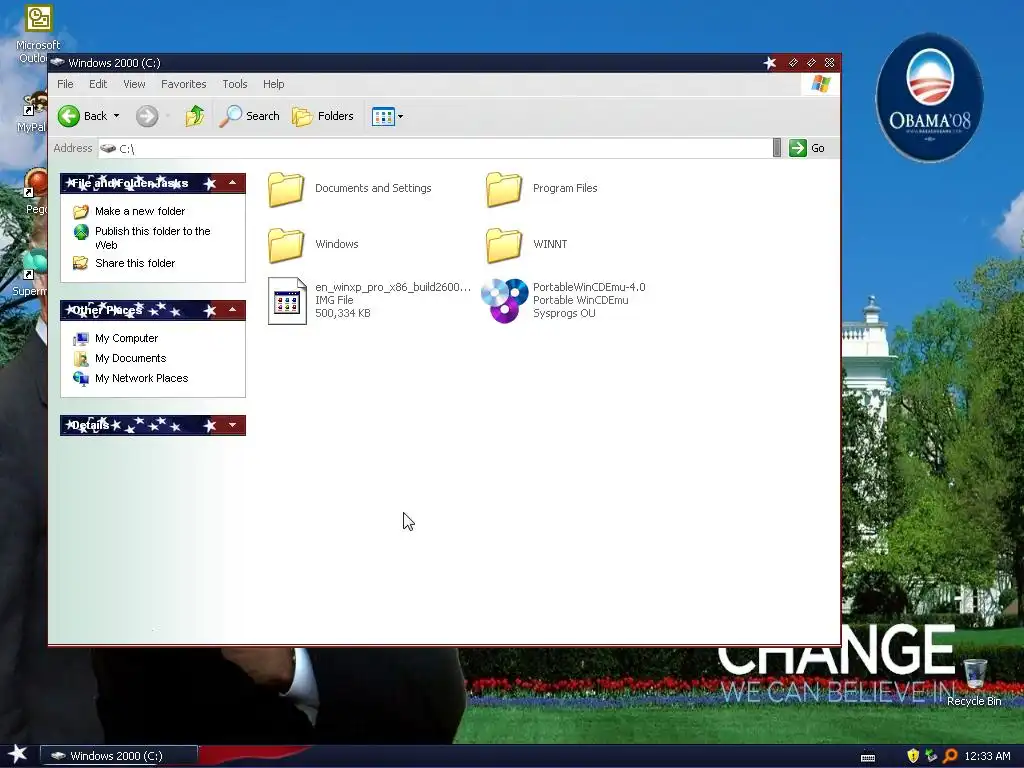The width and height of the screenshot is (1024, 768).
Task: Click the Share this folder icon
Action: point(81,263)
